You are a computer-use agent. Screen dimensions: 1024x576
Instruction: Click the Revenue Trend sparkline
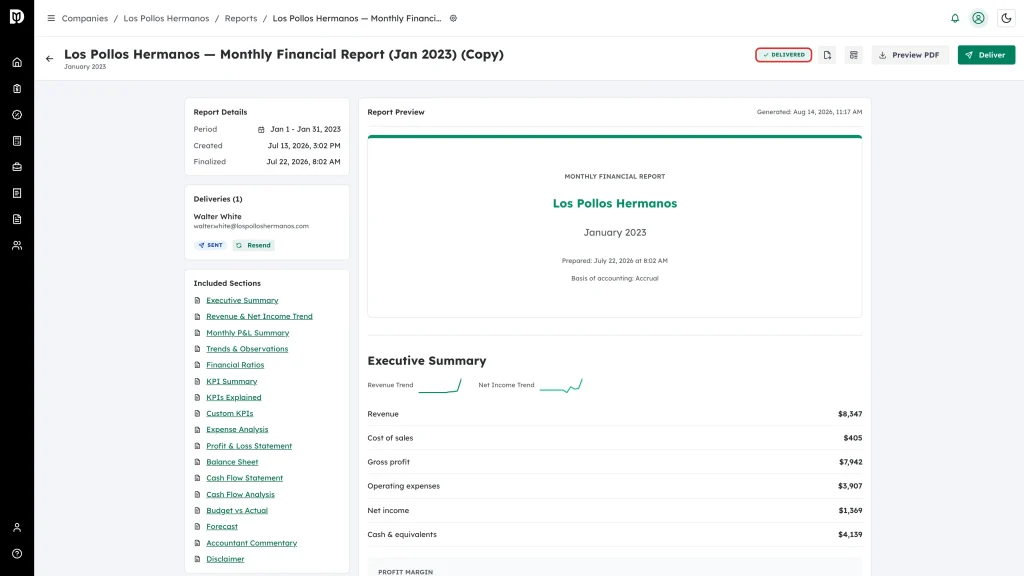[440, 385]
